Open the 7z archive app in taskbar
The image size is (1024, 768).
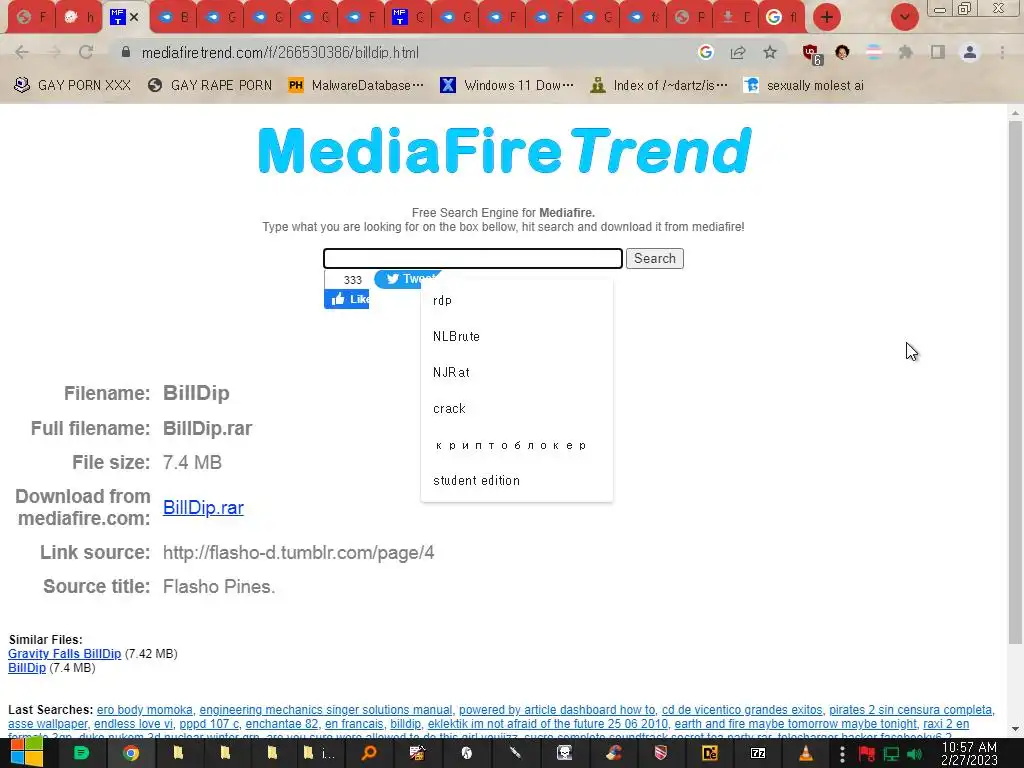pyautogui.click(x=758, y=754)
